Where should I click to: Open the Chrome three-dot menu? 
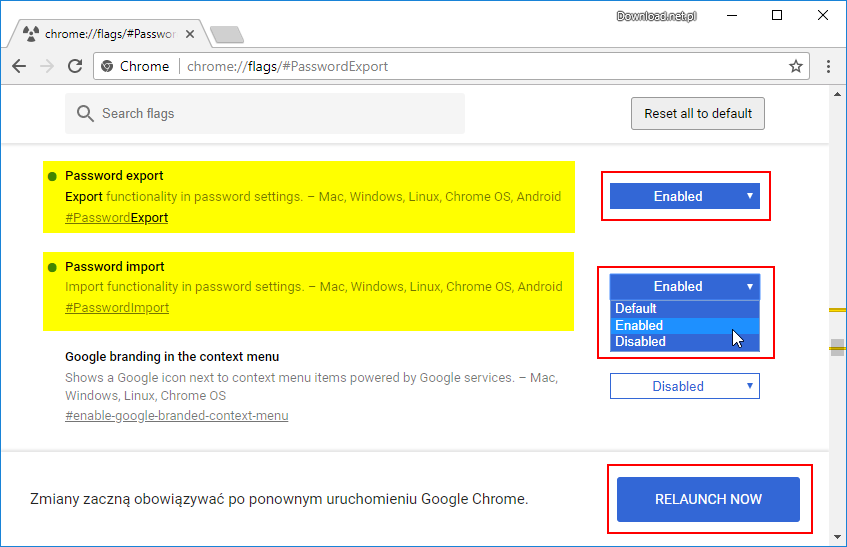(828, 66)
